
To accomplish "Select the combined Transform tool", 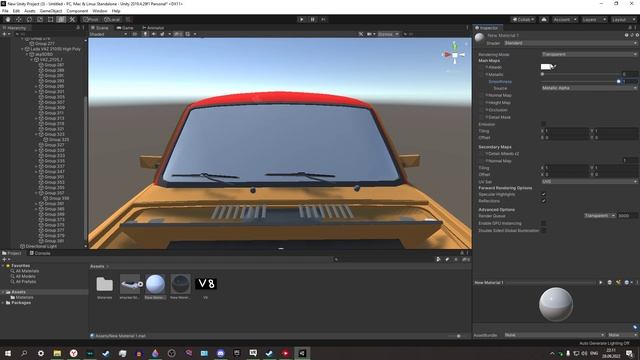I will (x=61, y=19).
